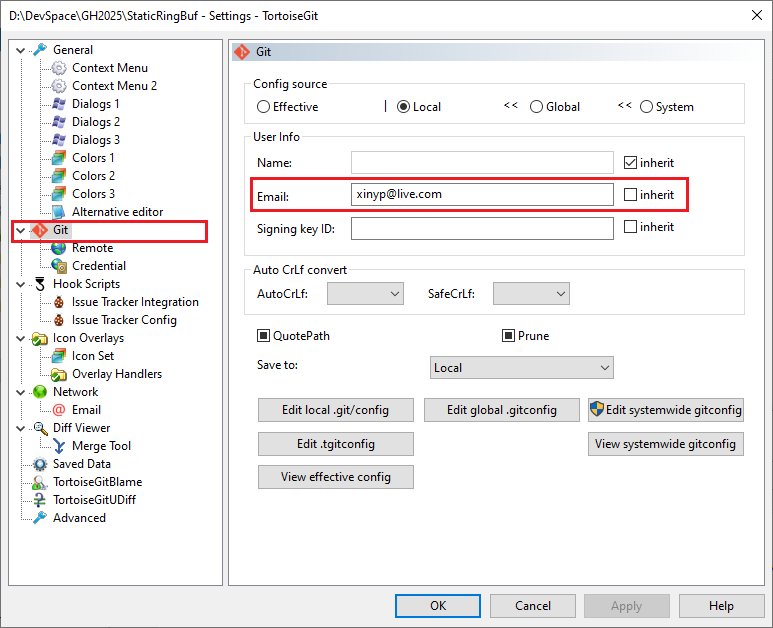Select the System config source radio

pyautogui.click(x=646, y=107)
